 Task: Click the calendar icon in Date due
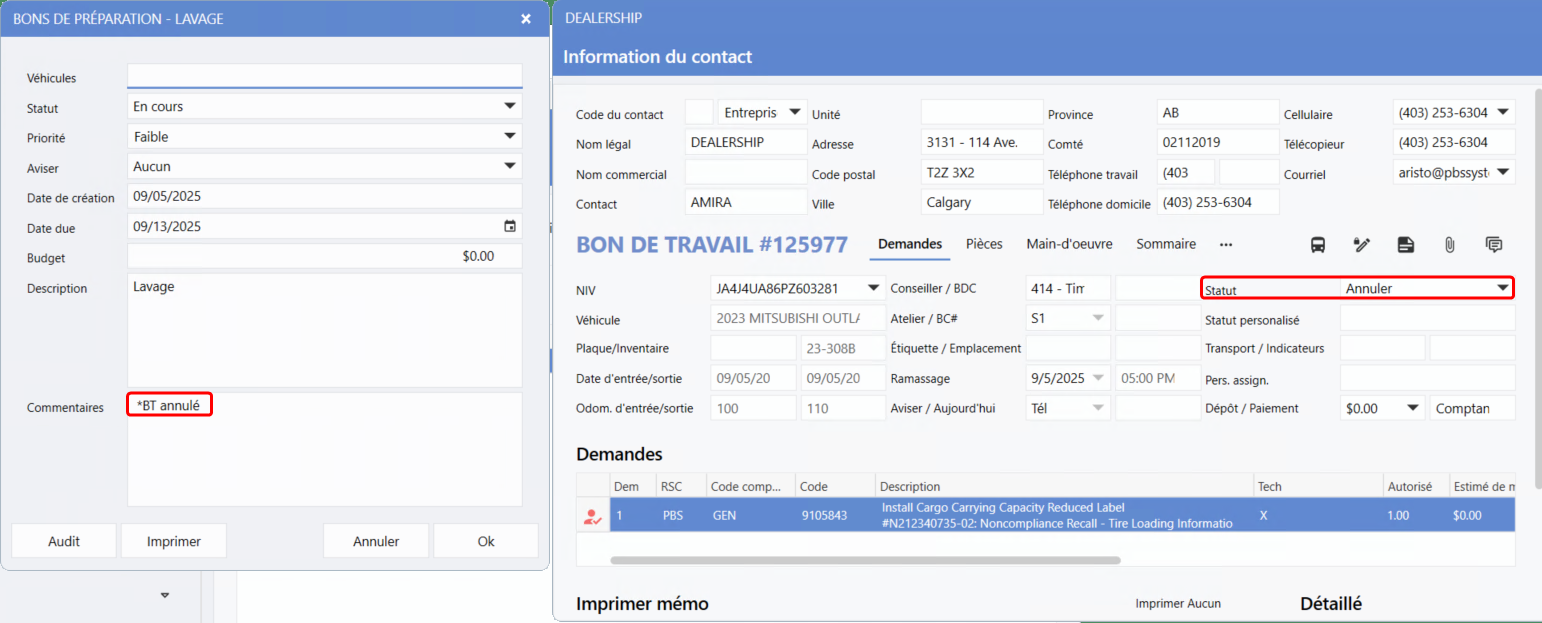pos(510,227)
